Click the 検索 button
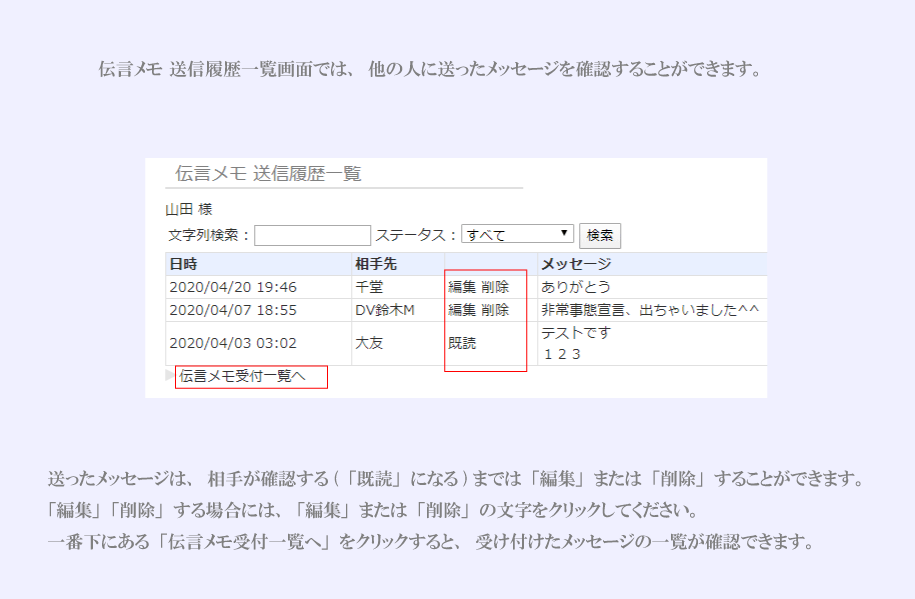 599,235
